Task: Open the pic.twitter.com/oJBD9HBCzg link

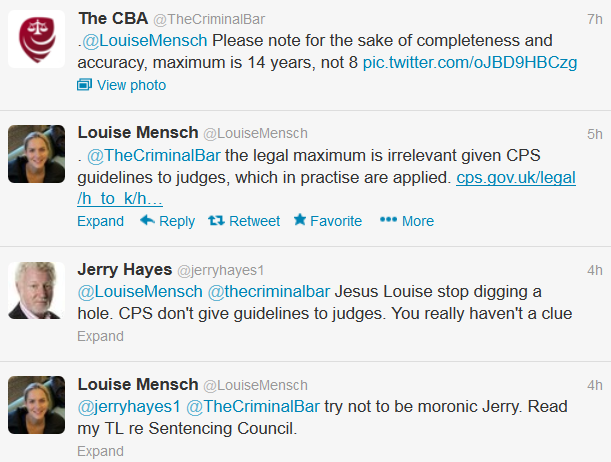Action: tap(470, 62)
